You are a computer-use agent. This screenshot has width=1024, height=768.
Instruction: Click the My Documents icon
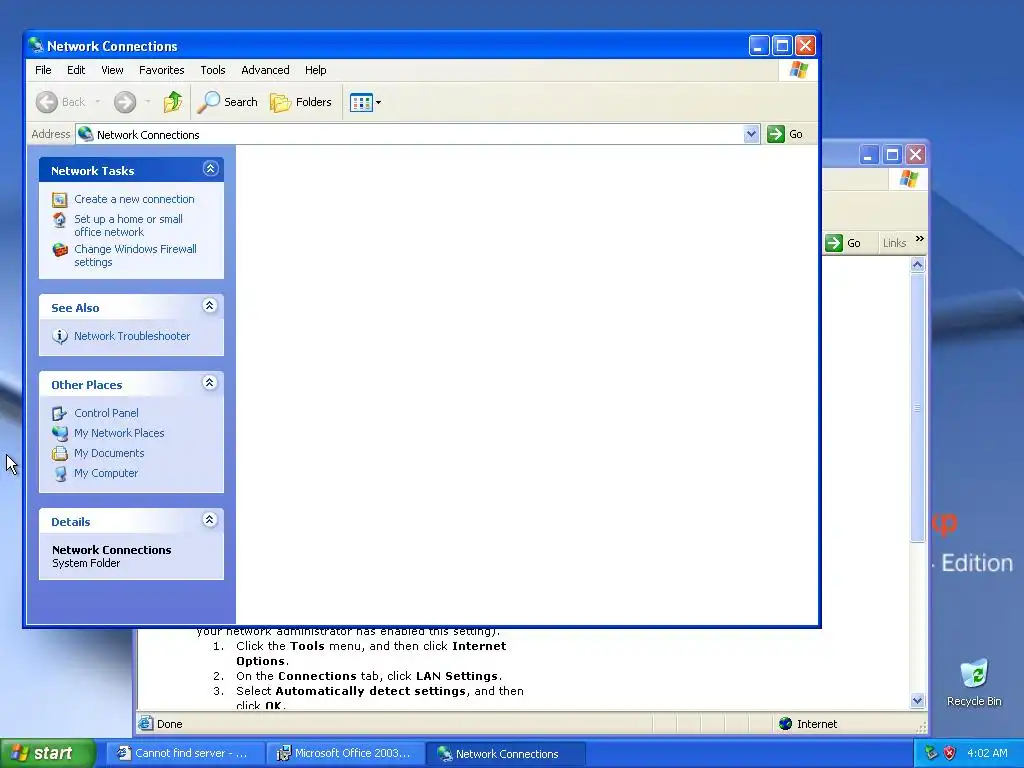(x=59, y=453)
